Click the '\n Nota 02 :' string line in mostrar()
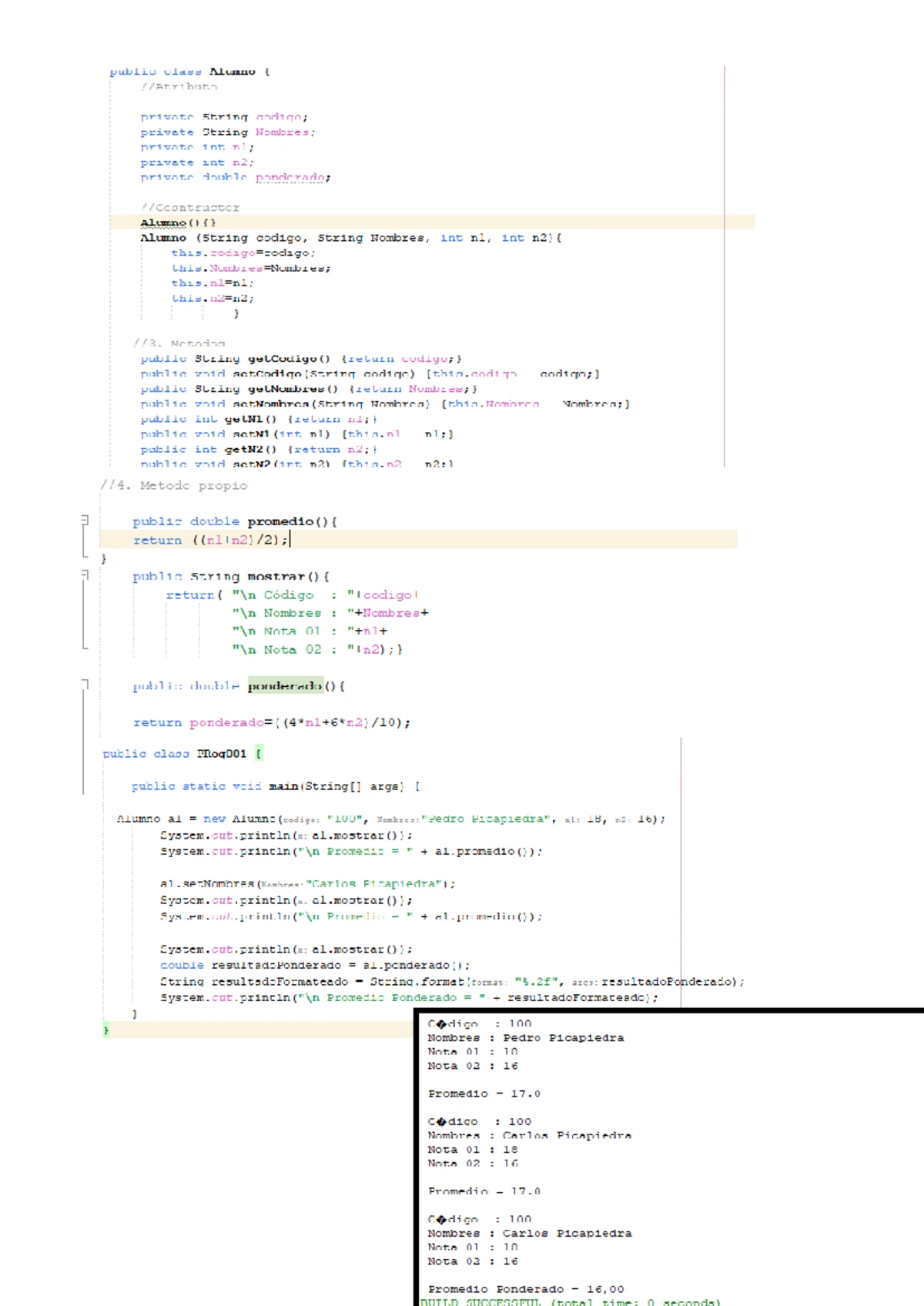The width and height of the screenshot is (924, 1306). (318, 650)
